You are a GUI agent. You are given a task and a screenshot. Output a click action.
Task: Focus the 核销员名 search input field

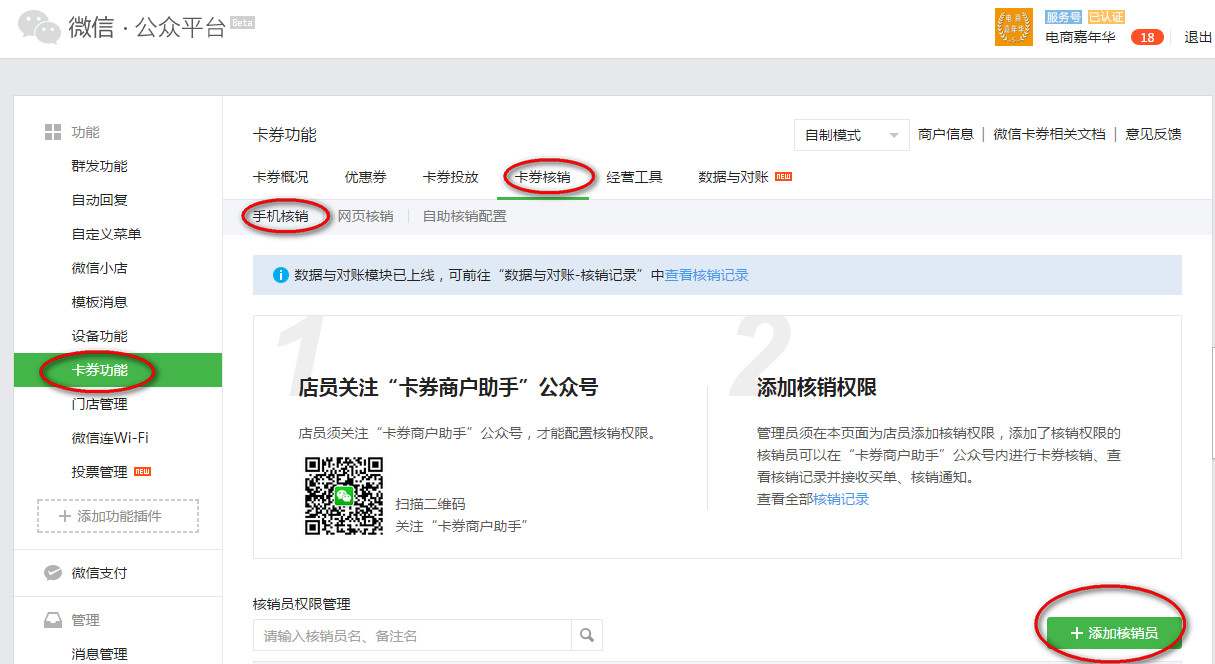point(412,634)
